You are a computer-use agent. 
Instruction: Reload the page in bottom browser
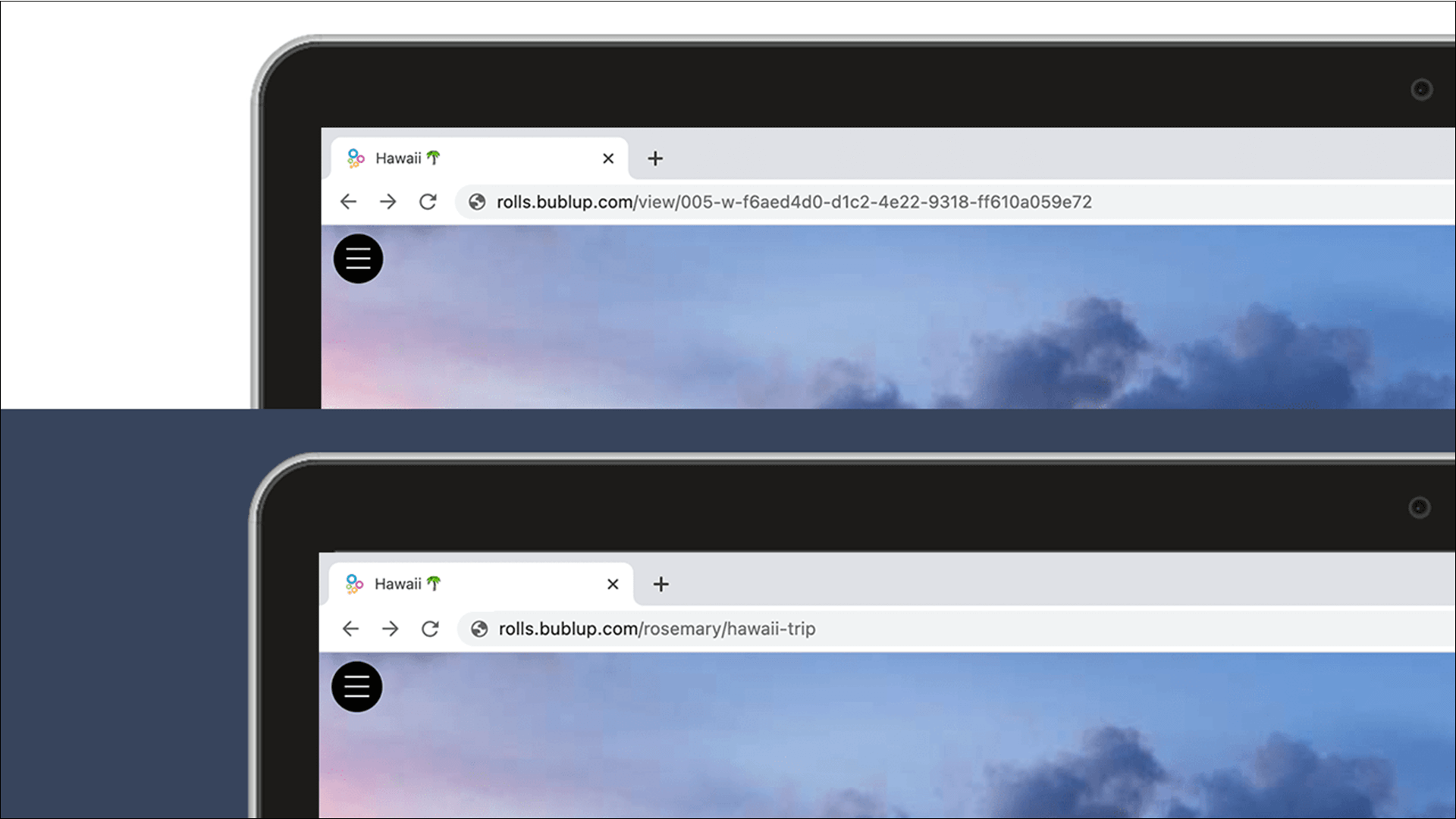point(430,629)
